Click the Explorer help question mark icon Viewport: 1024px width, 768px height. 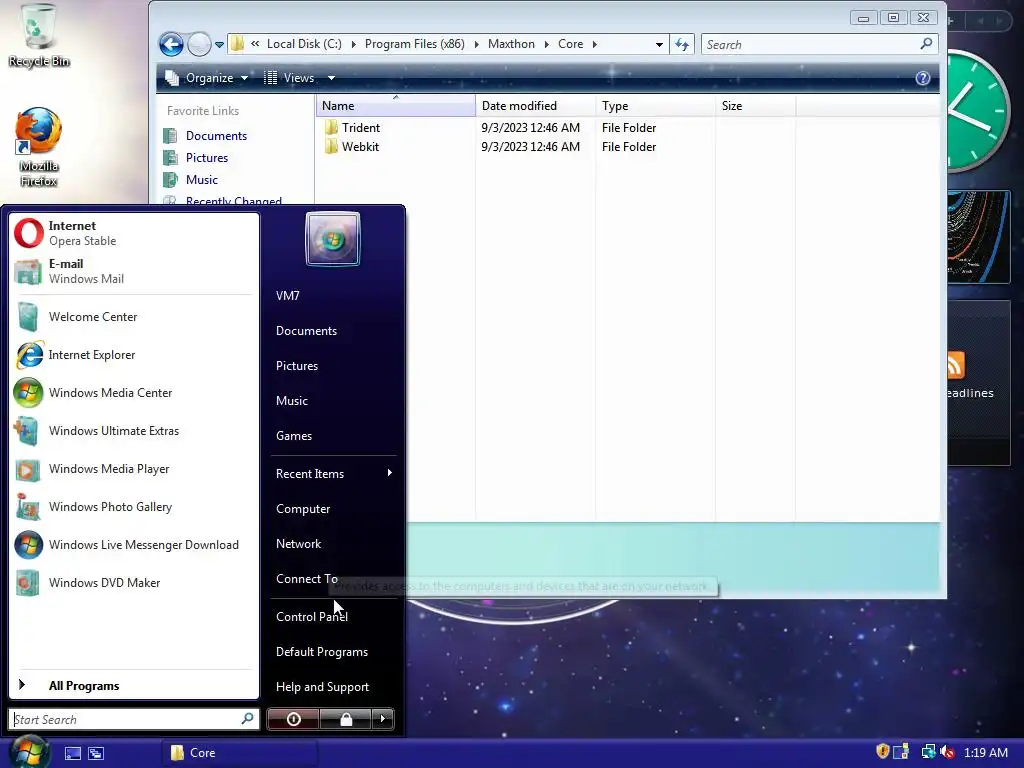coord(922,78)
